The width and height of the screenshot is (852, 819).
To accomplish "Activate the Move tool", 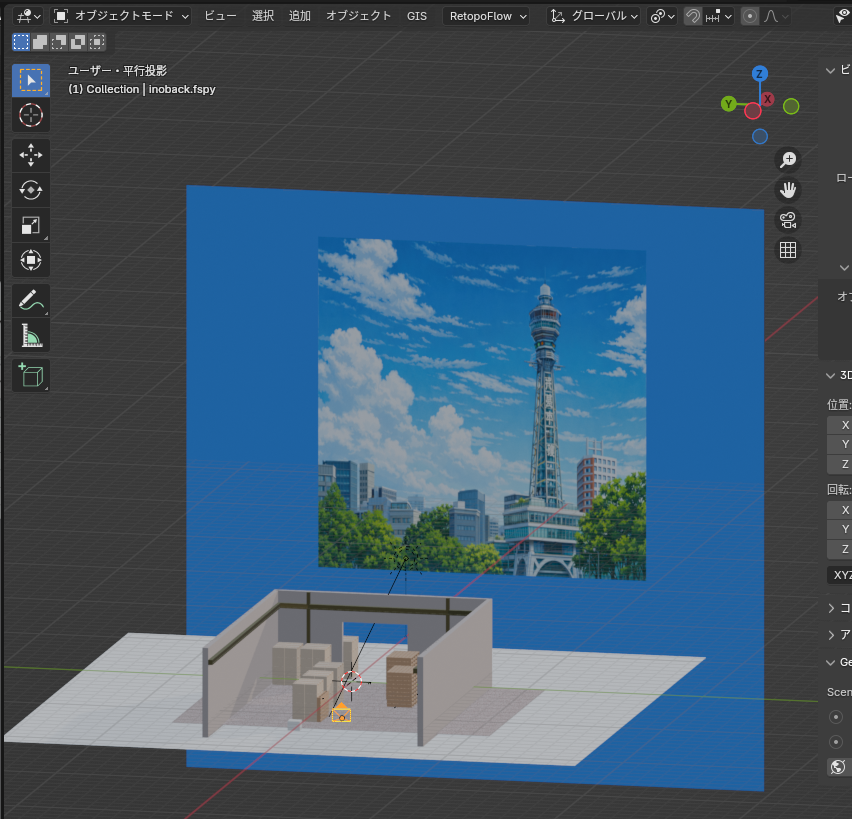I will click(x=31, y=155).
